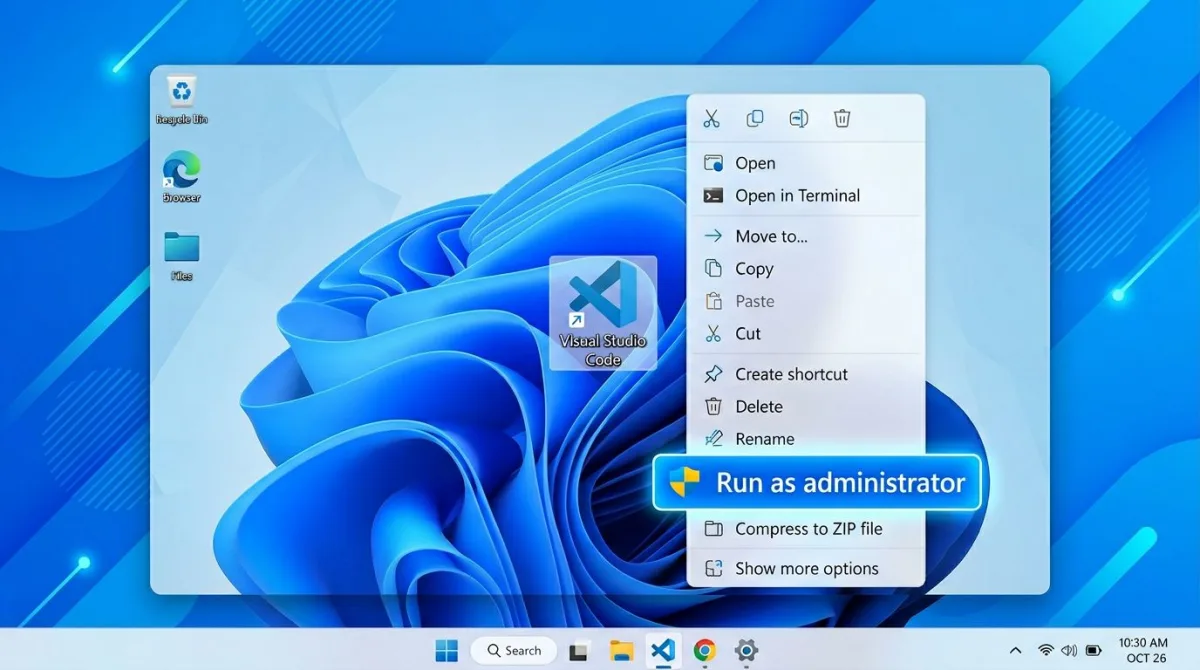1200x670 pixels.
Task: Open Visual Studio Code taskbar icon
Action: click(x=663, y=651)
